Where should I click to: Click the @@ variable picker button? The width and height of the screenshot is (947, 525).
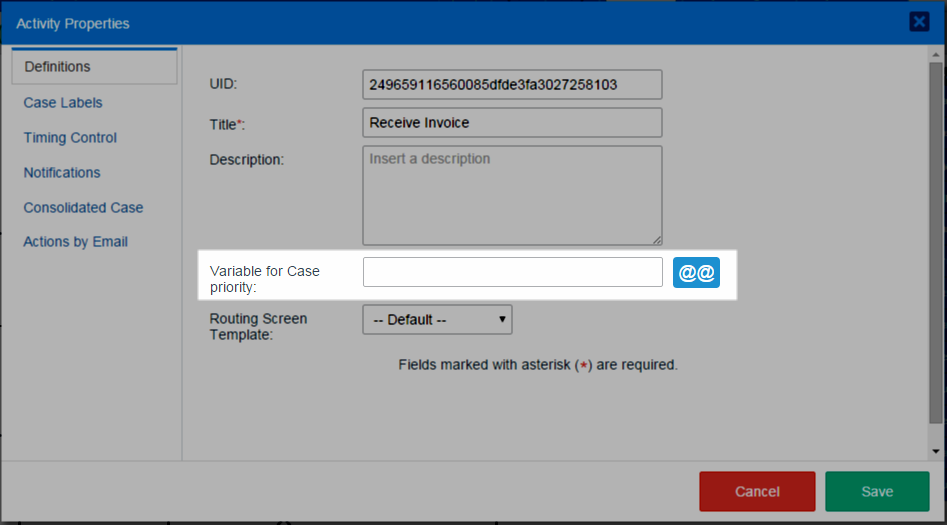pyautogui.click(x=696, y=272)
